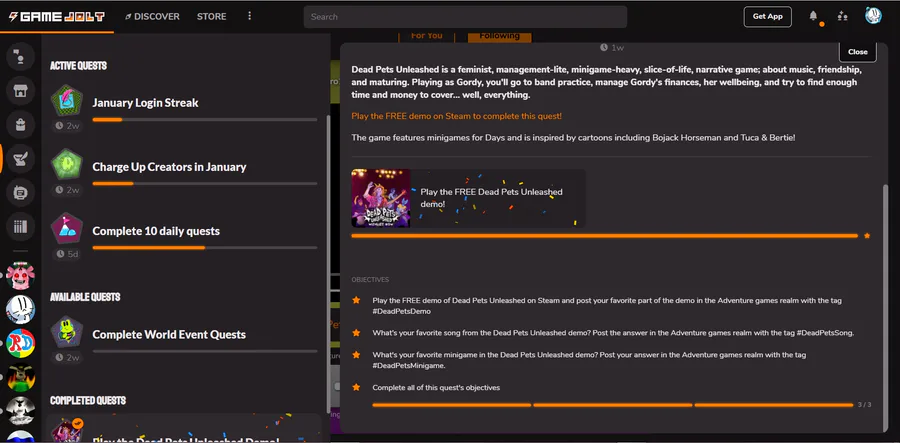Focus the Search field

(x=465, y=17)
